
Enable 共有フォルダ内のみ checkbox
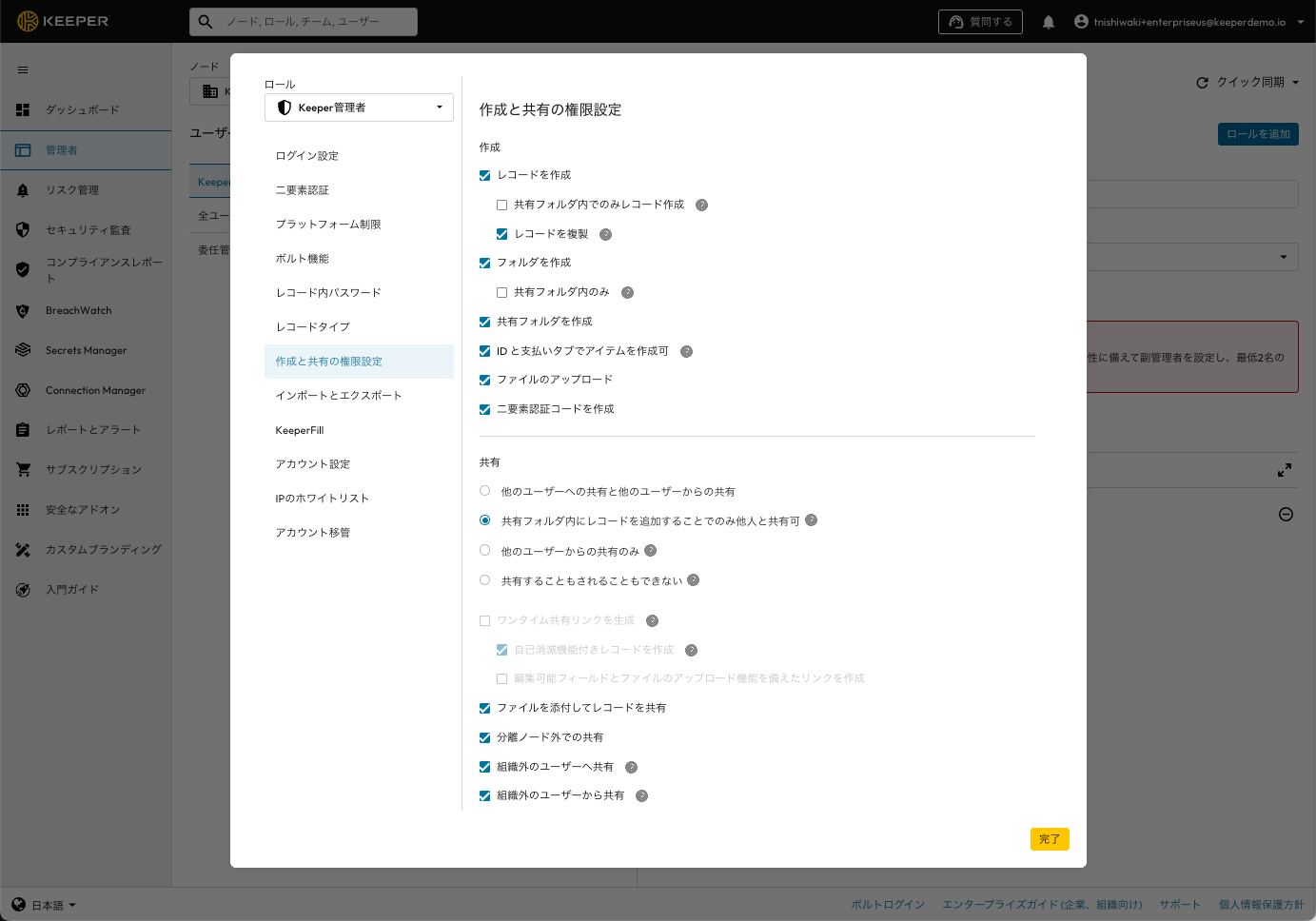501,292
